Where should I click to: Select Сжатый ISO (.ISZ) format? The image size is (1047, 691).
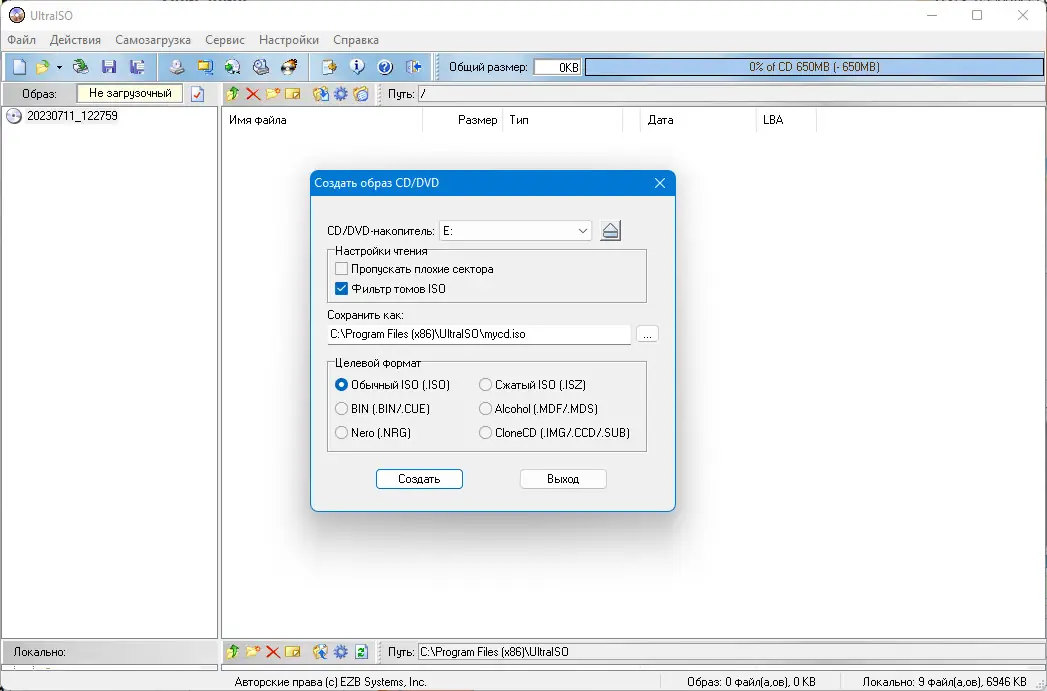point(485,385)
